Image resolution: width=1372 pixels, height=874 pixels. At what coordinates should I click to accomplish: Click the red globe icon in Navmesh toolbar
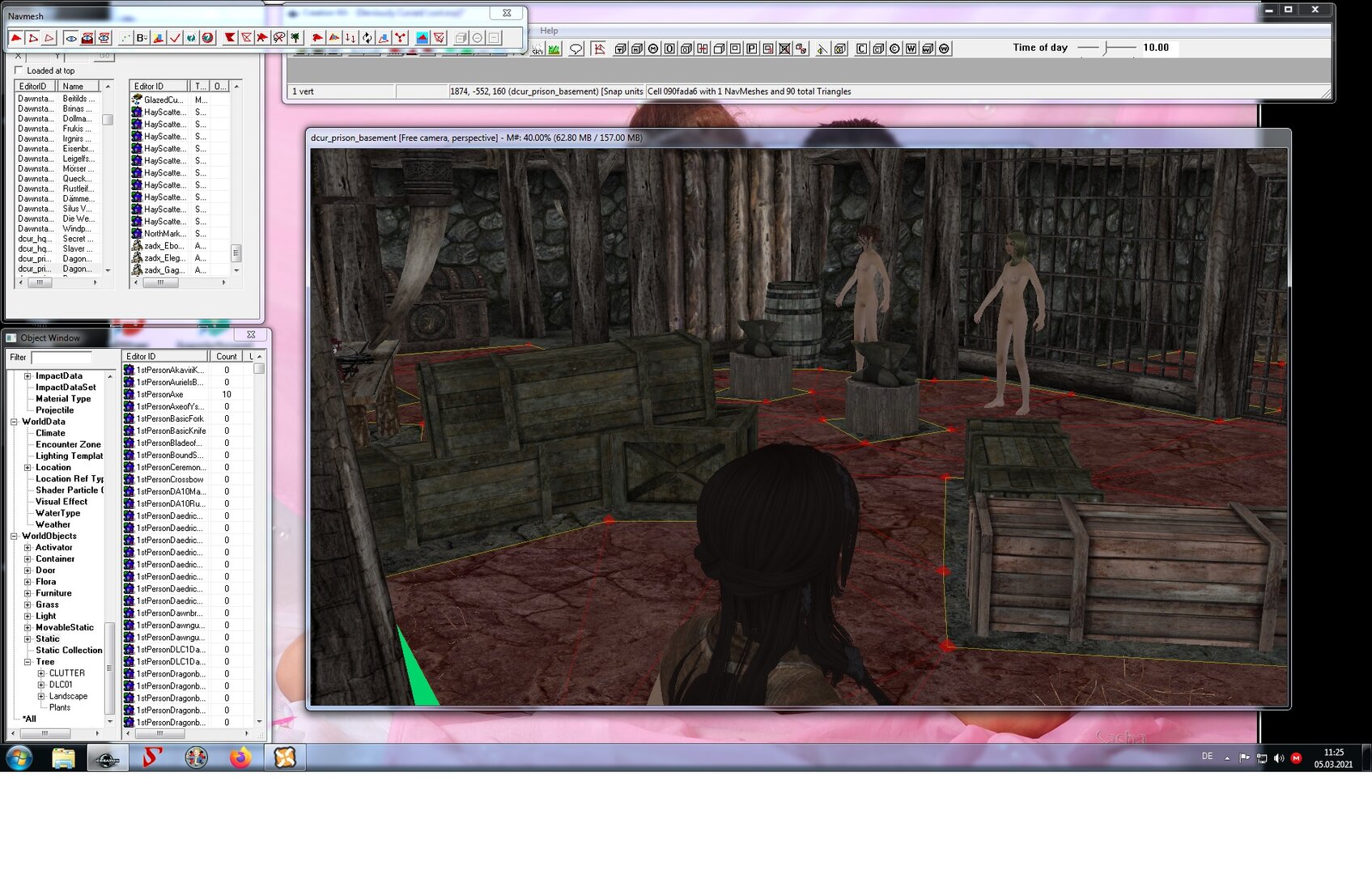[x=208, y=38]
